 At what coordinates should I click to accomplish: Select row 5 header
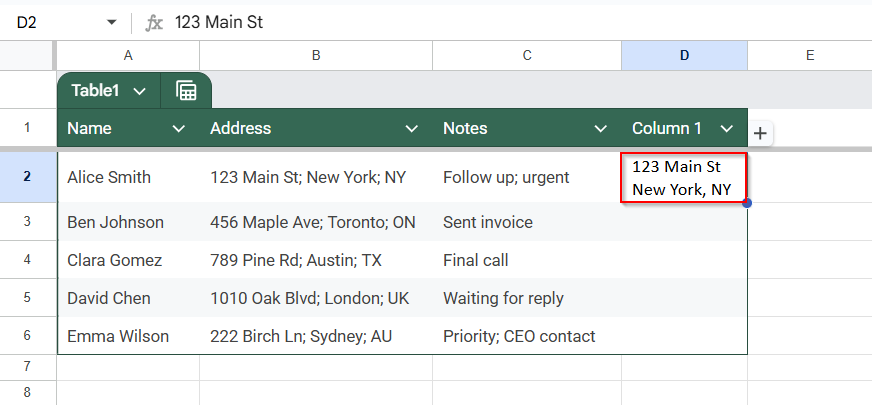(27, 298)
